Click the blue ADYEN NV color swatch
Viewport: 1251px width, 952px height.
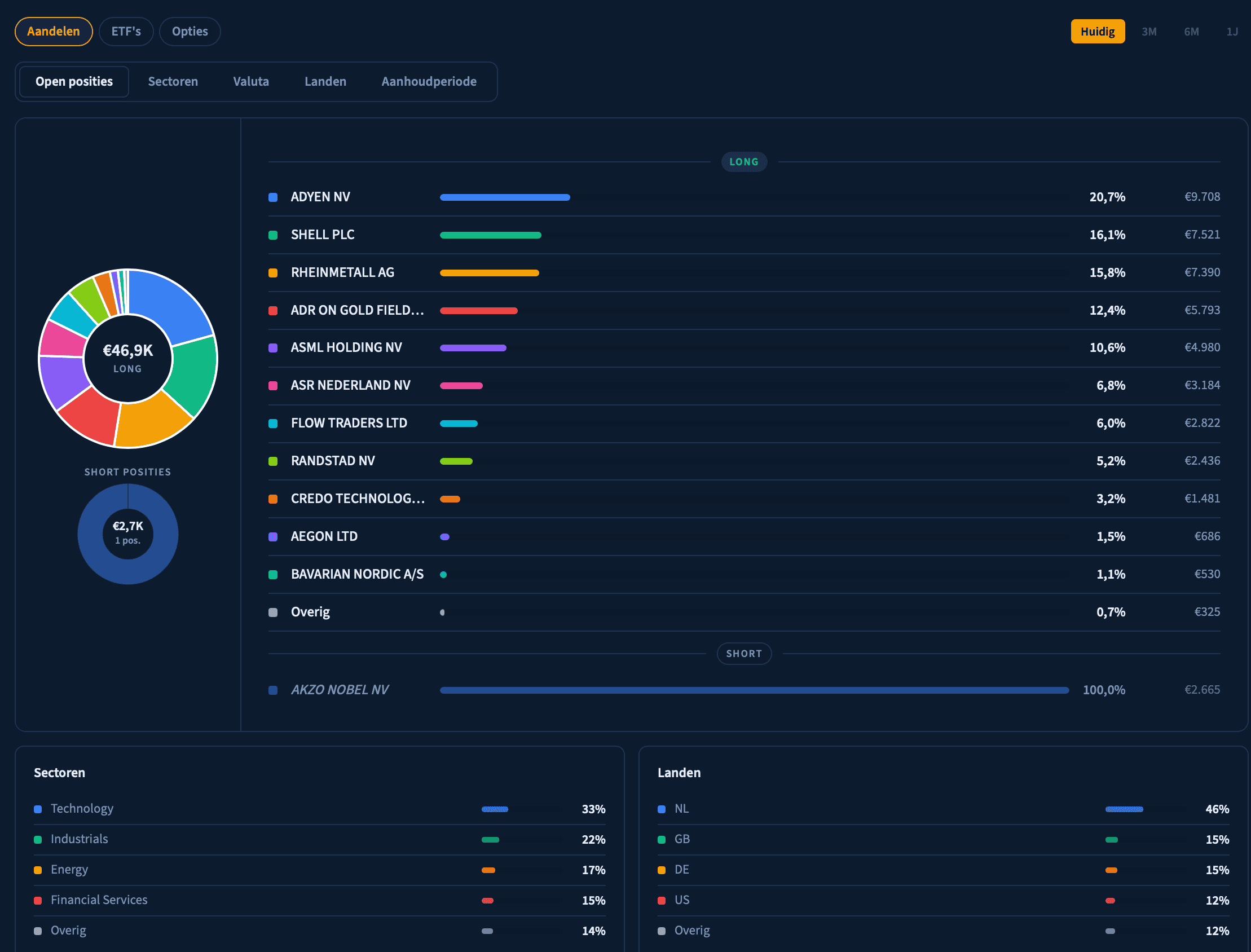click(x=273, y=197)
